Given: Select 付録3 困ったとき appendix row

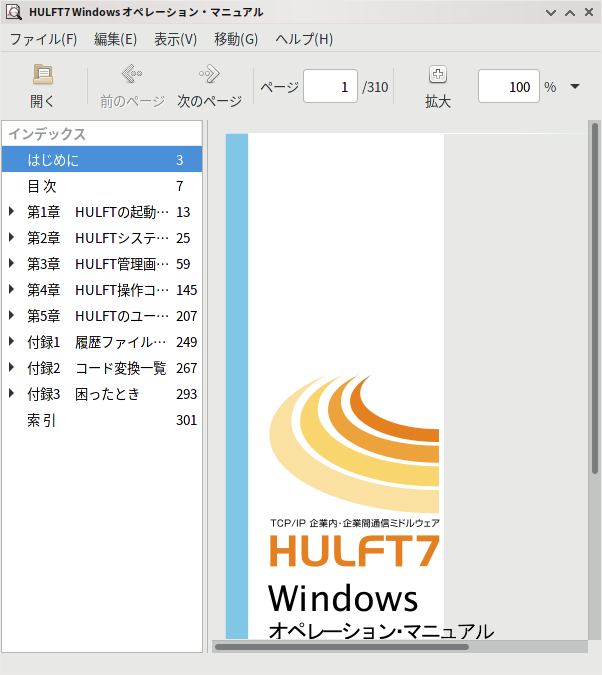Looking at the screenshot, I should point(102,393).
